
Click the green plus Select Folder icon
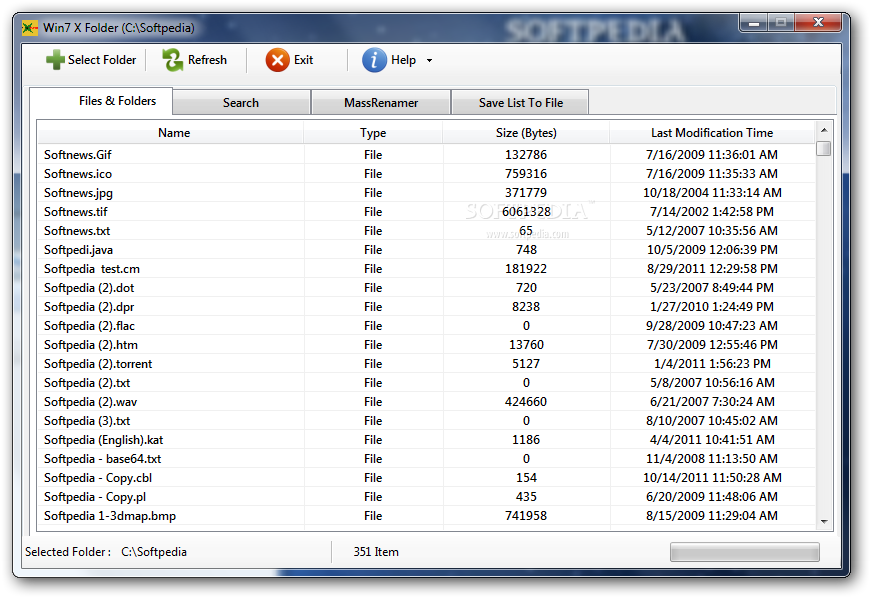(x=55, y=60)
